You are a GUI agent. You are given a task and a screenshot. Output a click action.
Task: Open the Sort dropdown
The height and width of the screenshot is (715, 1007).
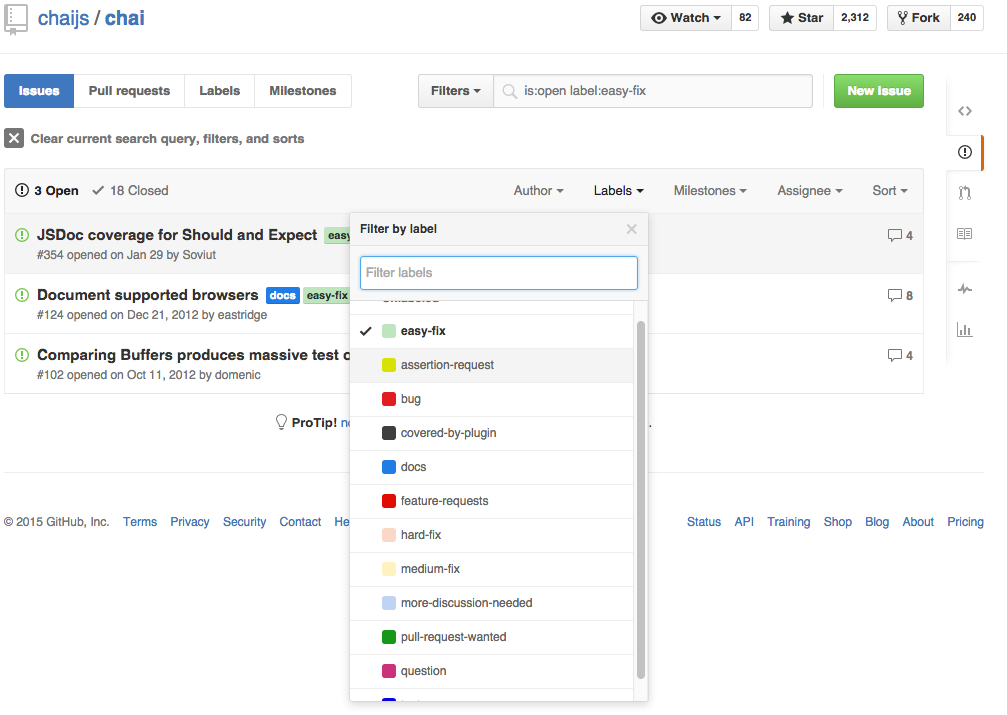[889, 191]
